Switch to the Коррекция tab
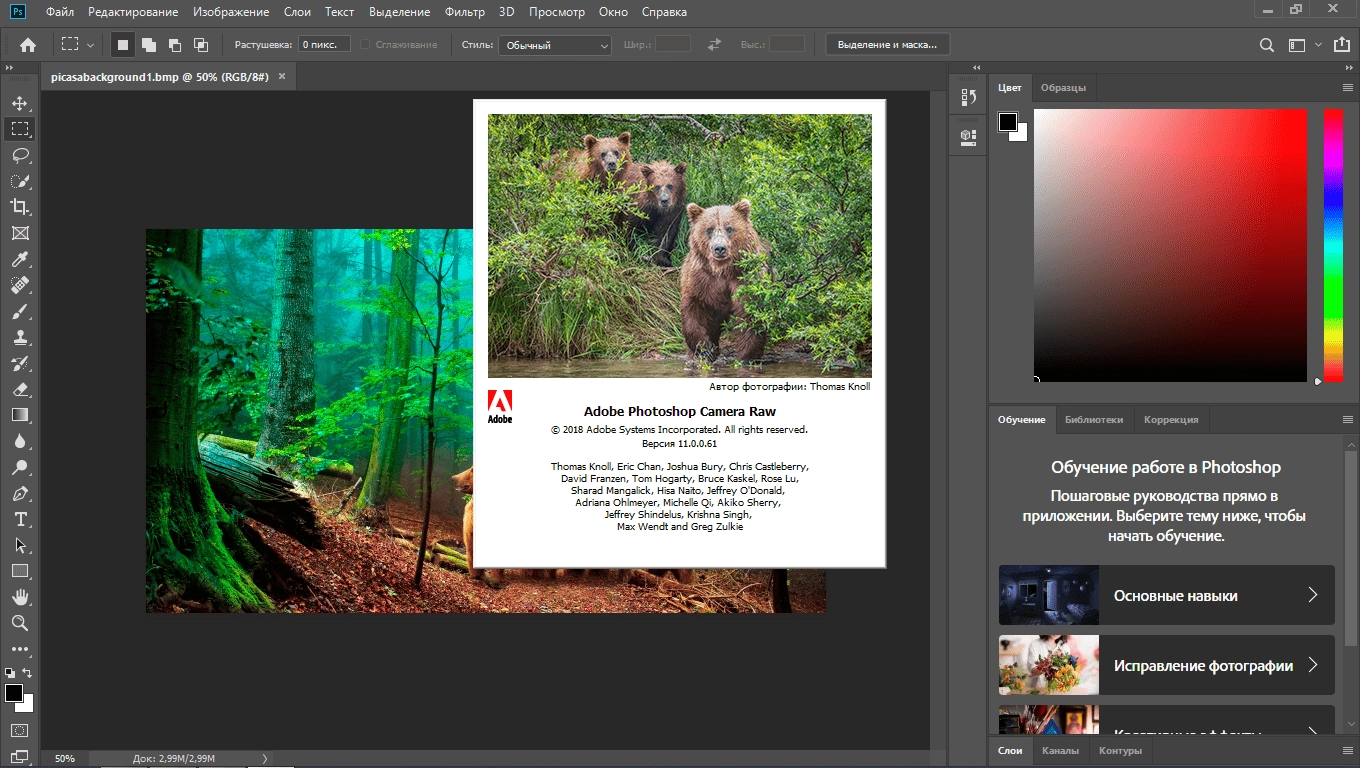1360x768 pixels. tap(1172, 420)
